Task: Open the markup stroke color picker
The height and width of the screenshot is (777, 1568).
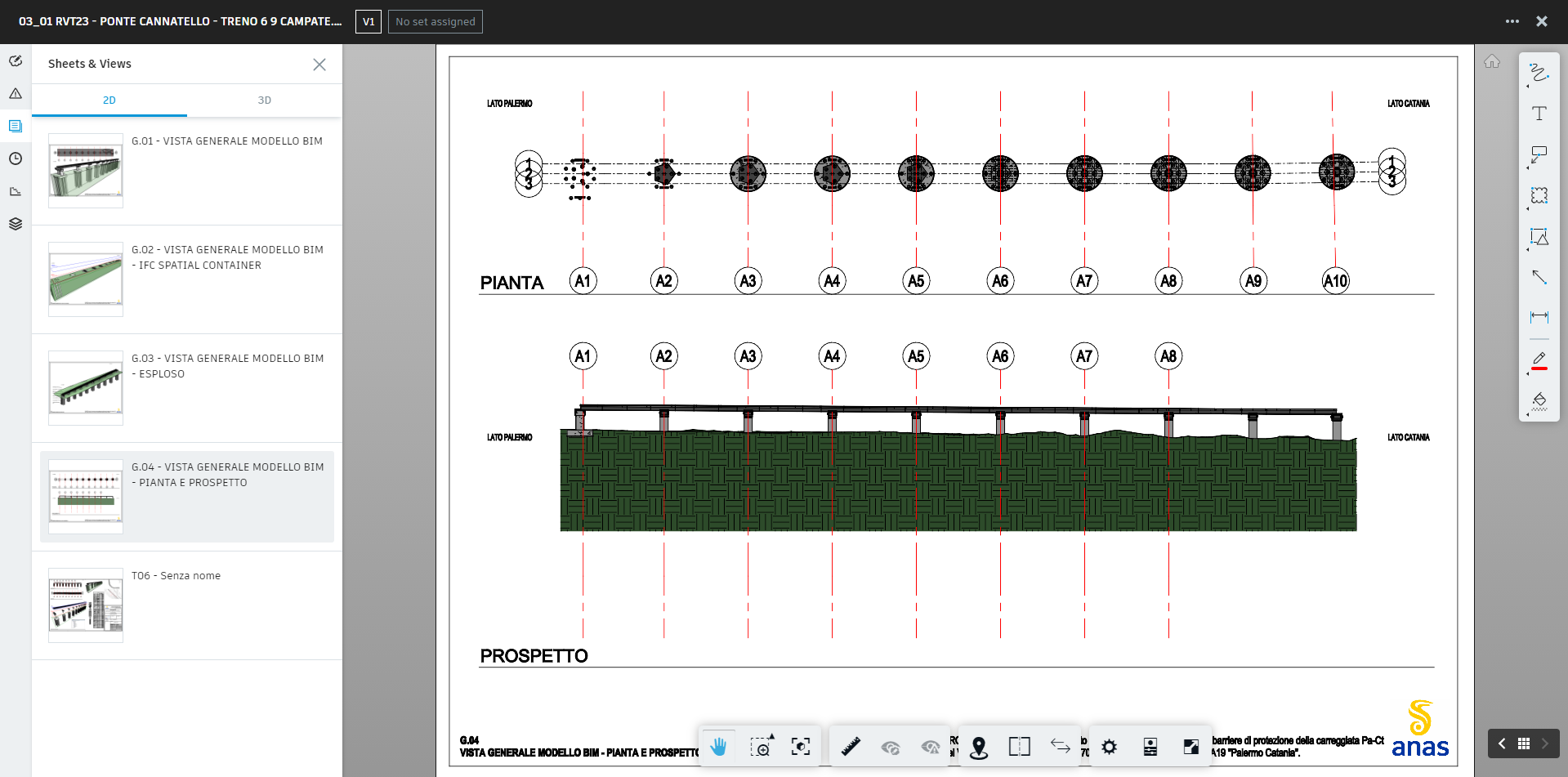Action: coord(1539,360)
